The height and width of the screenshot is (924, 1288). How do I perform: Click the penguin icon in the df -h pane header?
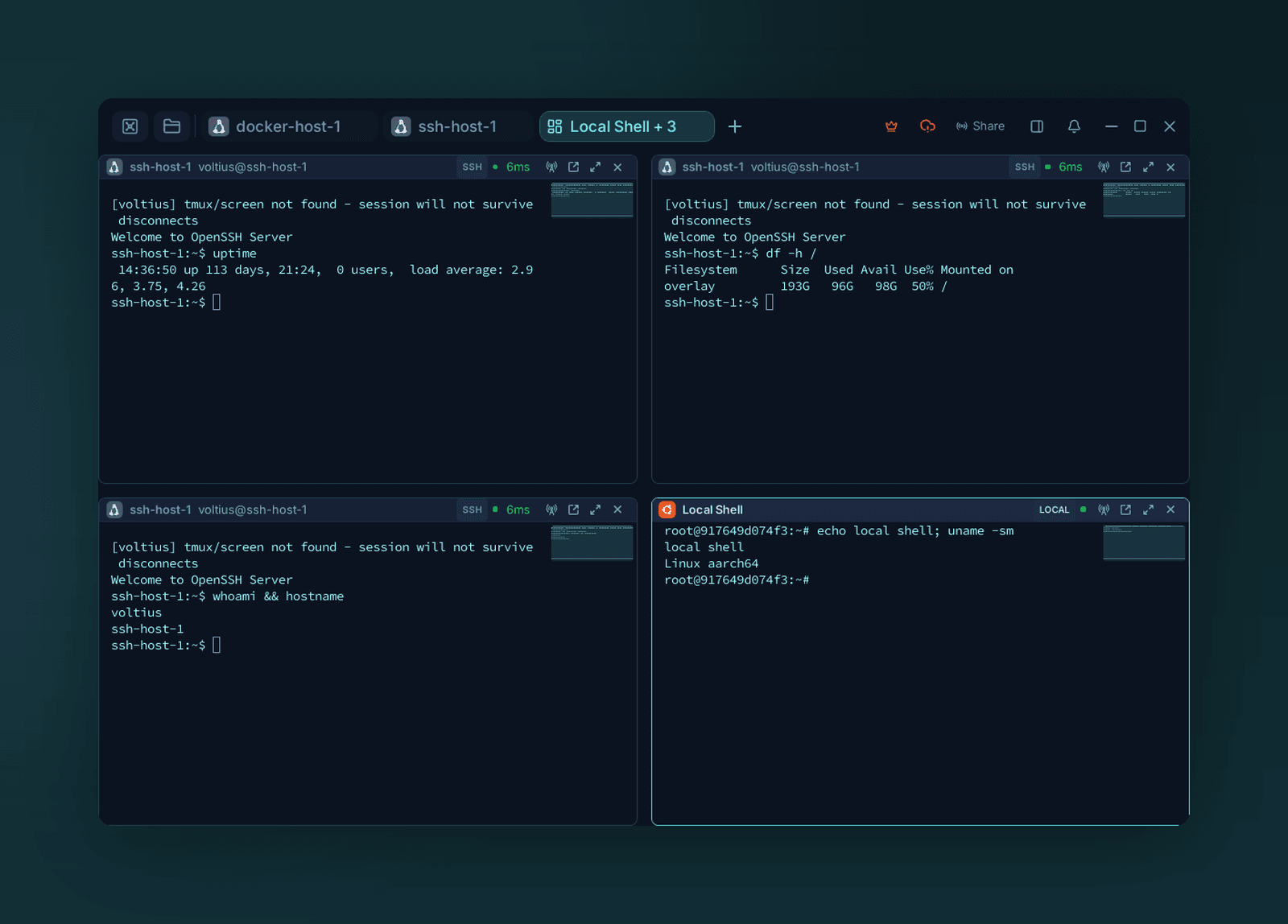pos(667,167)
